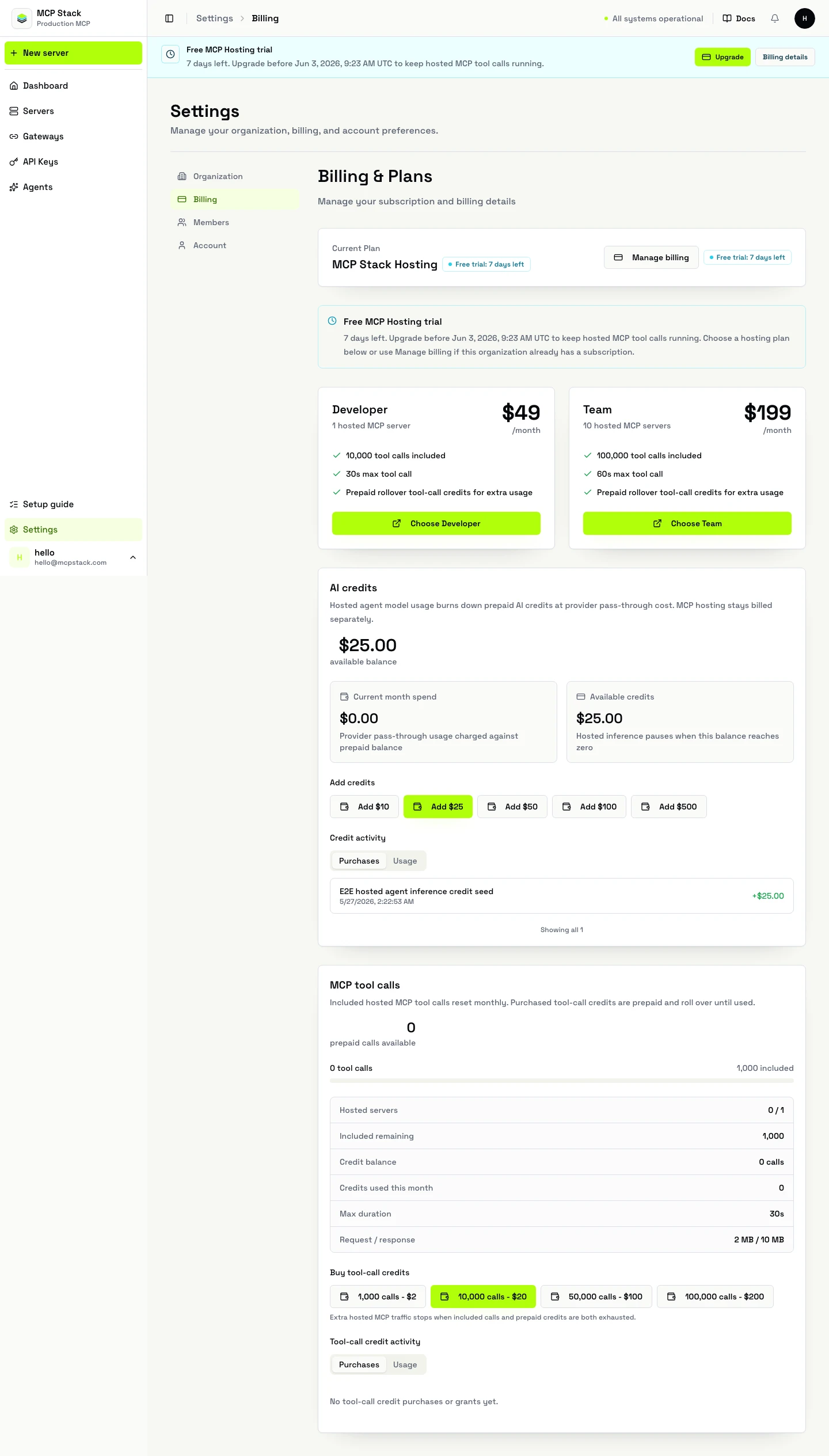Select the Billing settings tab
The height and width of the screenshot is (1456, 829).
point(234,199)
